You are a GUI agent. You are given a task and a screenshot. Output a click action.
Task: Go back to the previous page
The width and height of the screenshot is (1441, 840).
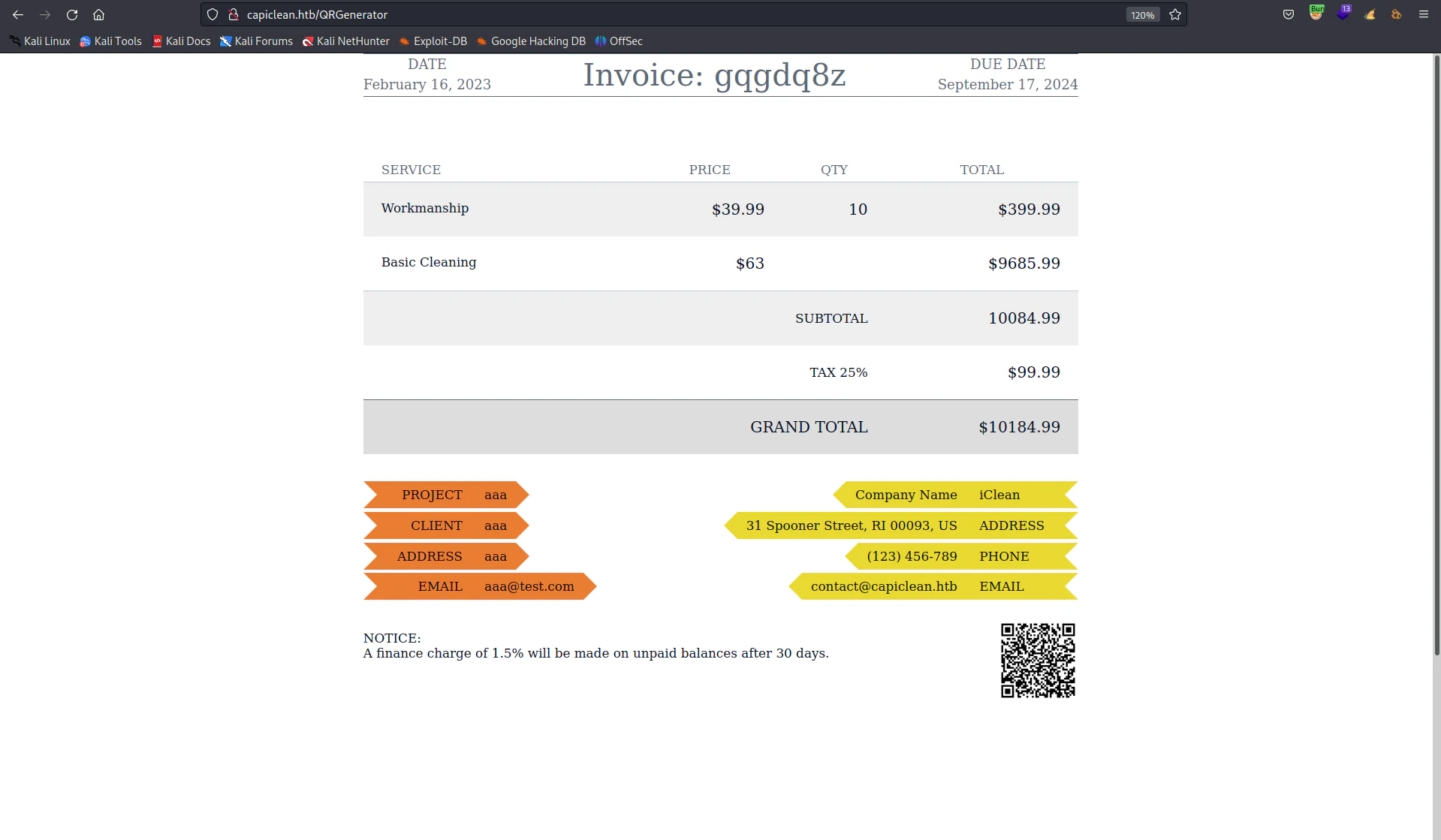(18, 15)
